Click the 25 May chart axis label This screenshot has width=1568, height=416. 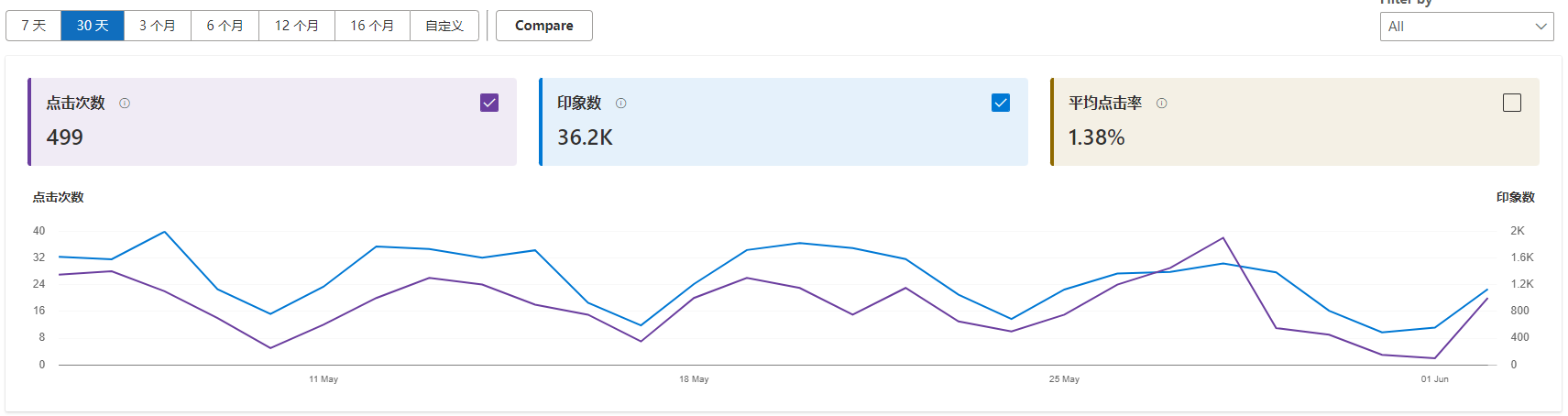(1064, 378)
